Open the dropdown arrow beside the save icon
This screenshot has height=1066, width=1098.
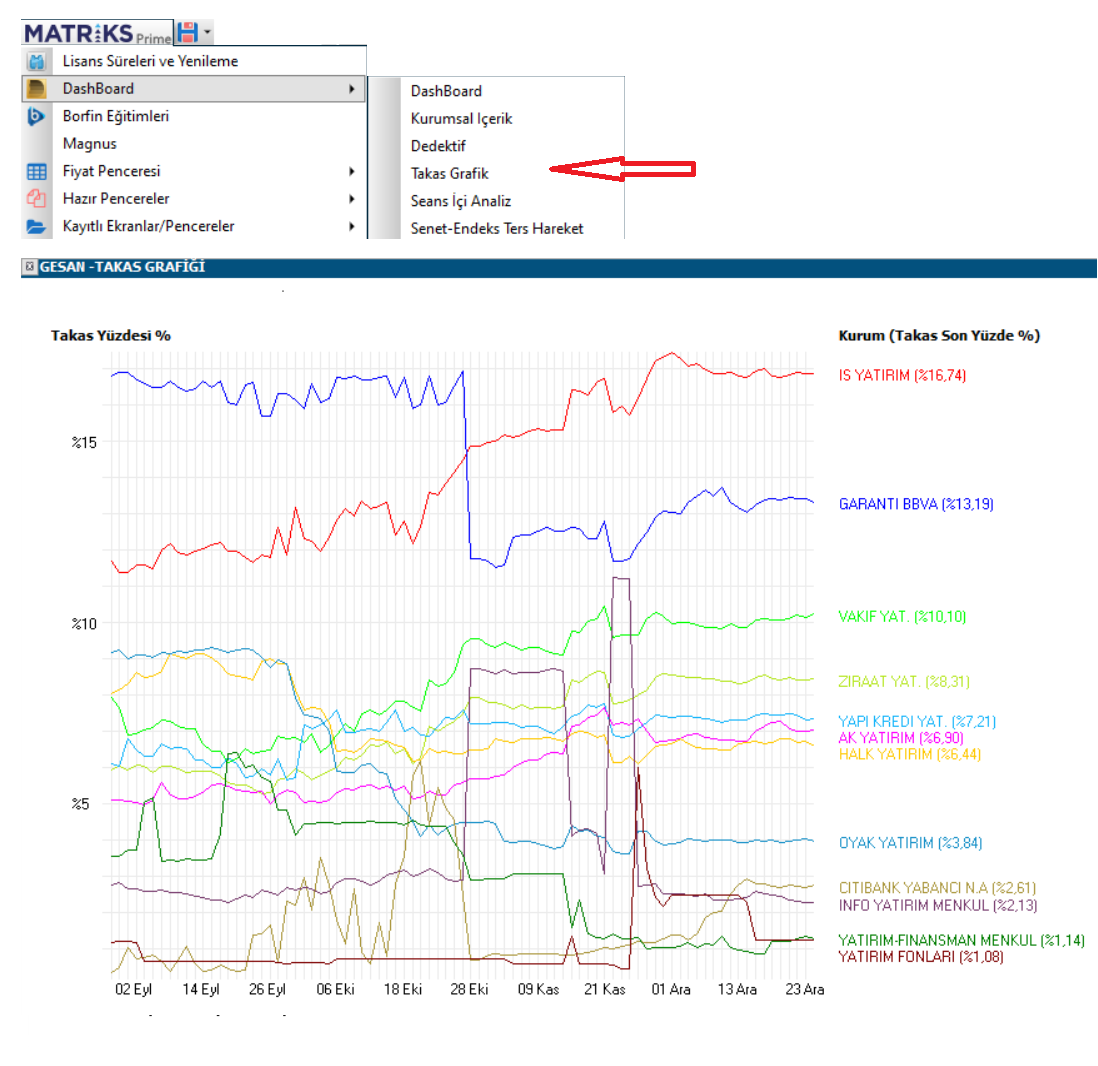207,32
